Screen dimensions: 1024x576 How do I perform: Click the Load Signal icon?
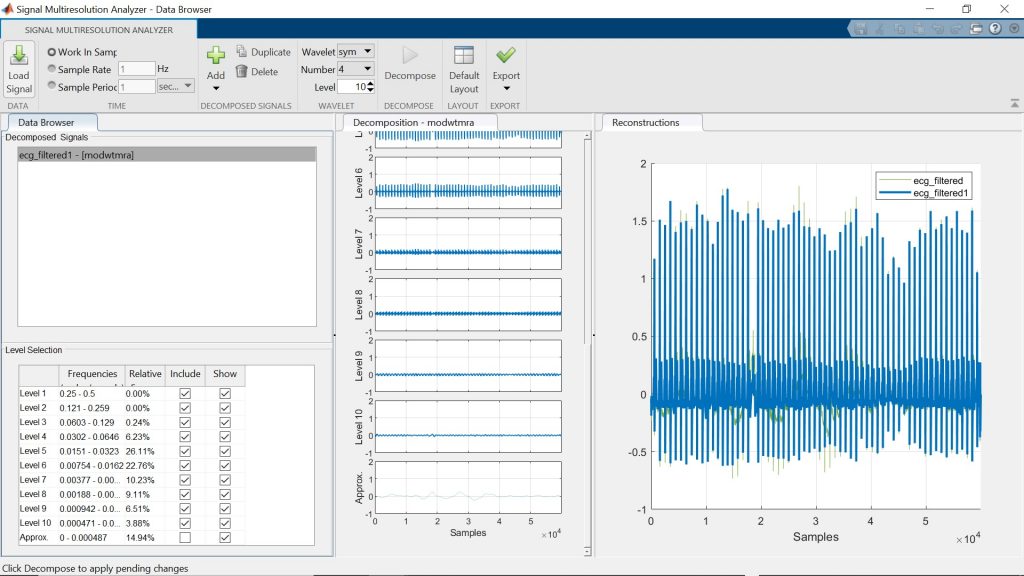[19, 57]
